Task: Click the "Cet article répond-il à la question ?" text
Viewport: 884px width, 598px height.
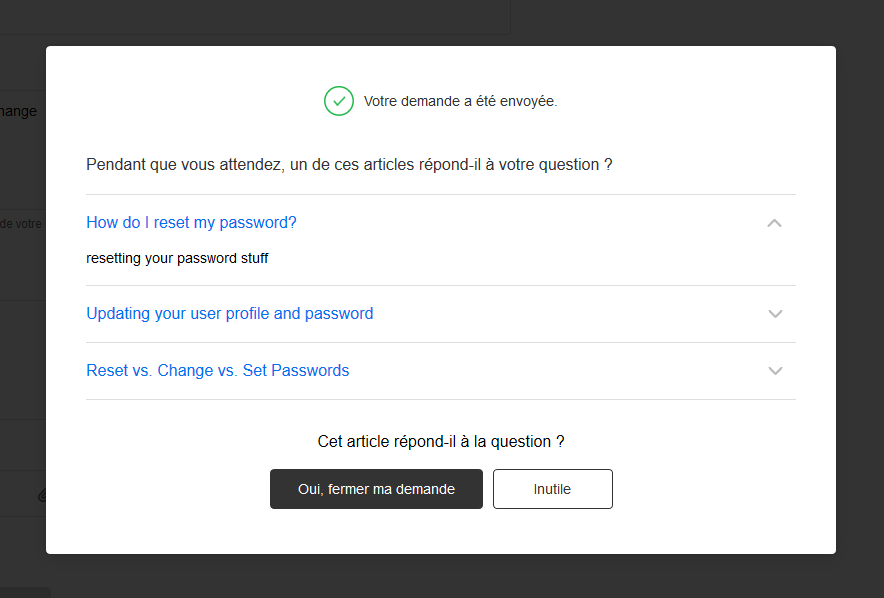Action: [441, 441]
